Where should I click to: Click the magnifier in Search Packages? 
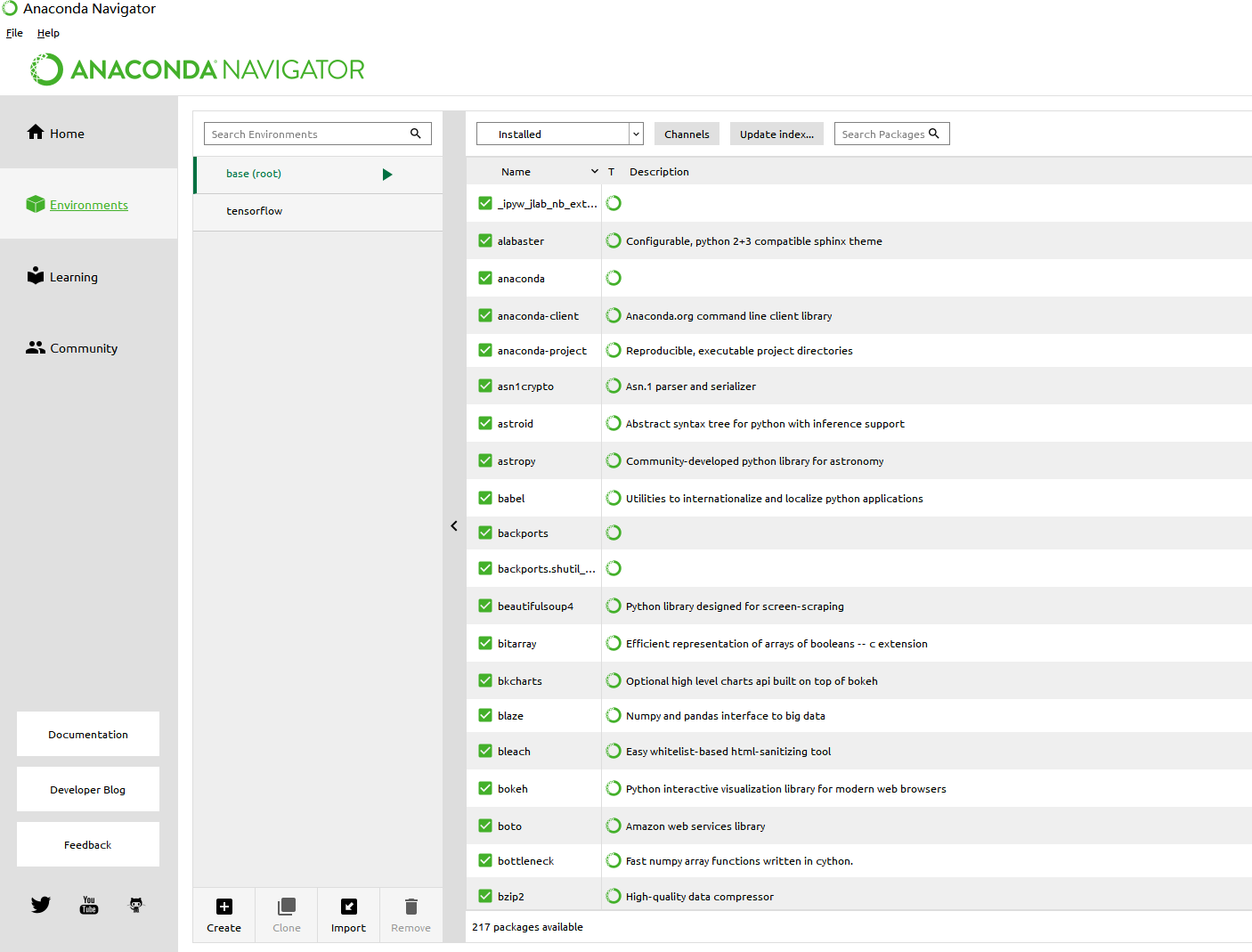click(934, 134)
